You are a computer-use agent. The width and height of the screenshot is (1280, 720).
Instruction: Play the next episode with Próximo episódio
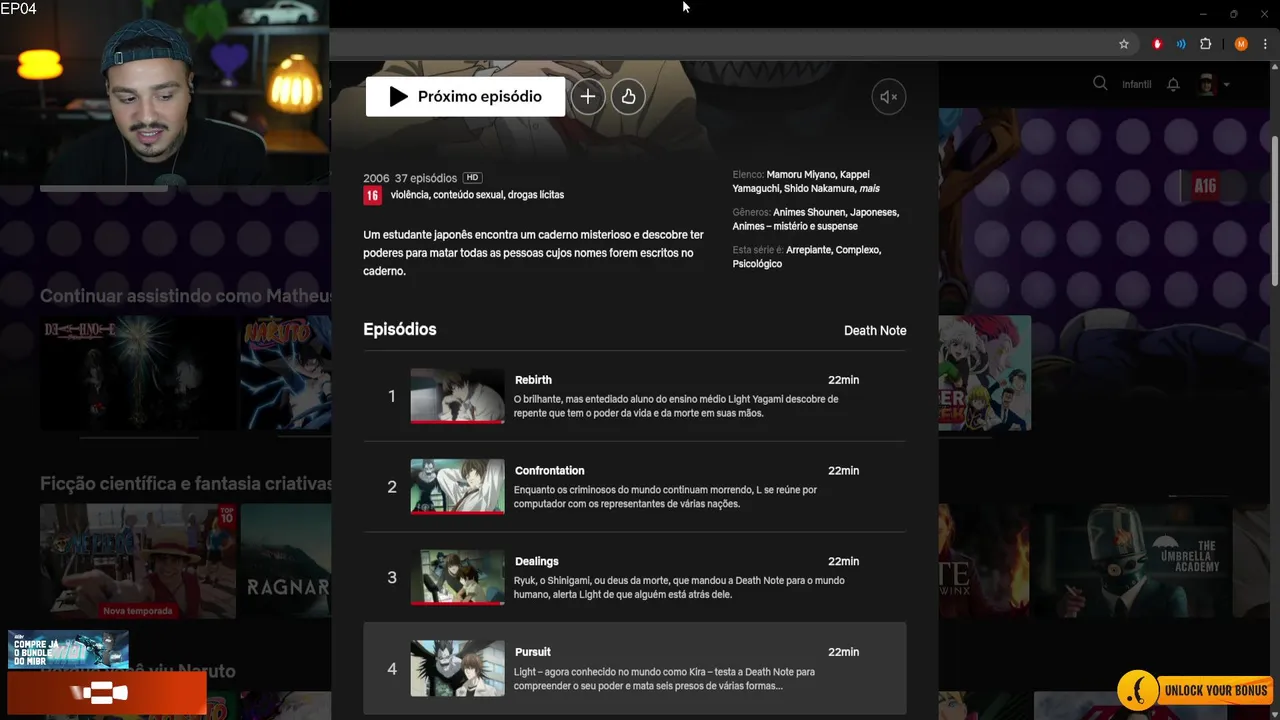[x=465, y=97]
